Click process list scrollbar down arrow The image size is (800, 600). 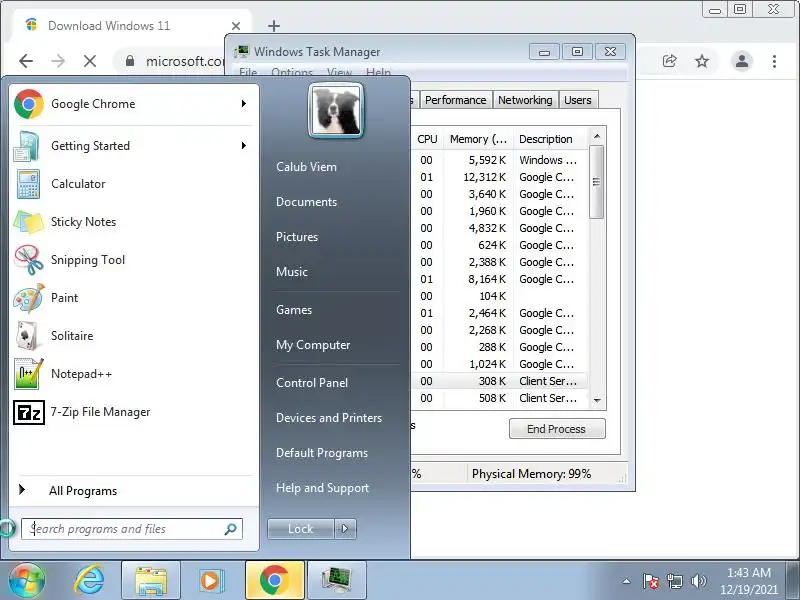(x=597, y=401)
